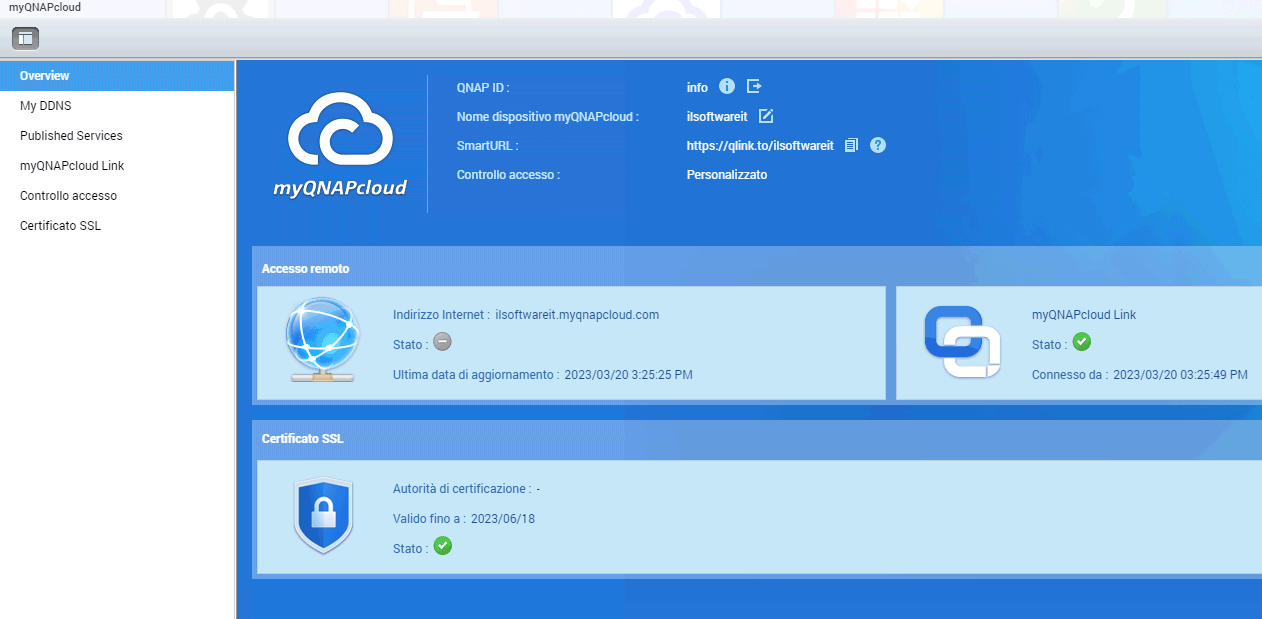Screen dimensions: 1262x619
Task: Click the myQNAPcloud Link green status check
Action: point(1081,342)
